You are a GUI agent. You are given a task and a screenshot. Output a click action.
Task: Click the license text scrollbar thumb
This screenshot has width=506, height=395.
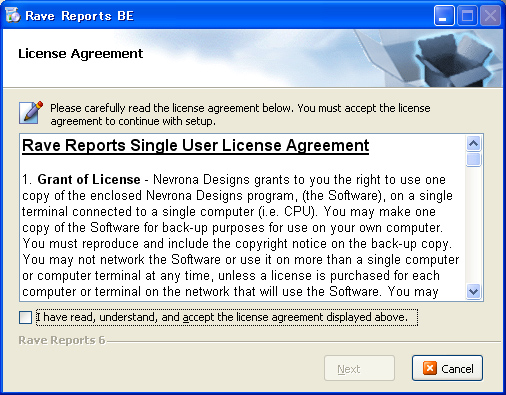(x=473, y=159)
